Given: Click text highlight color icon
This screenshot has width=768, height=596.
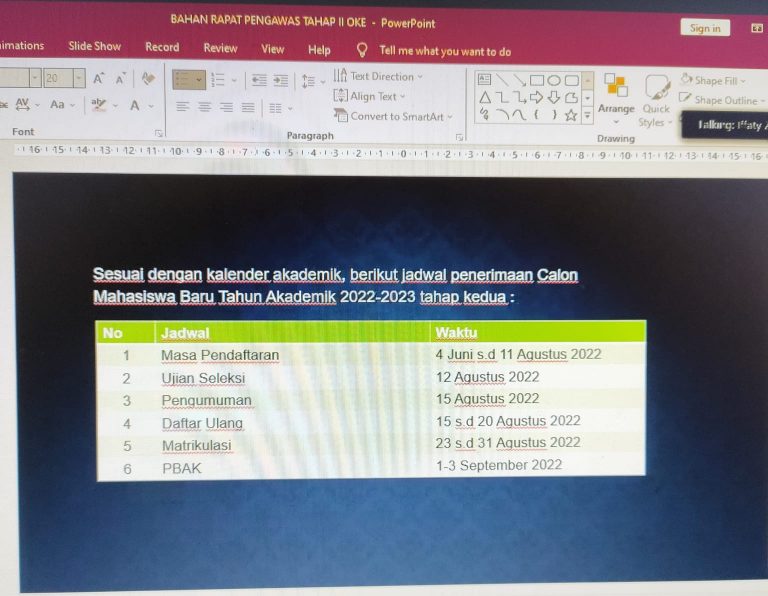Looking at the screenshot, I should 98,104.
